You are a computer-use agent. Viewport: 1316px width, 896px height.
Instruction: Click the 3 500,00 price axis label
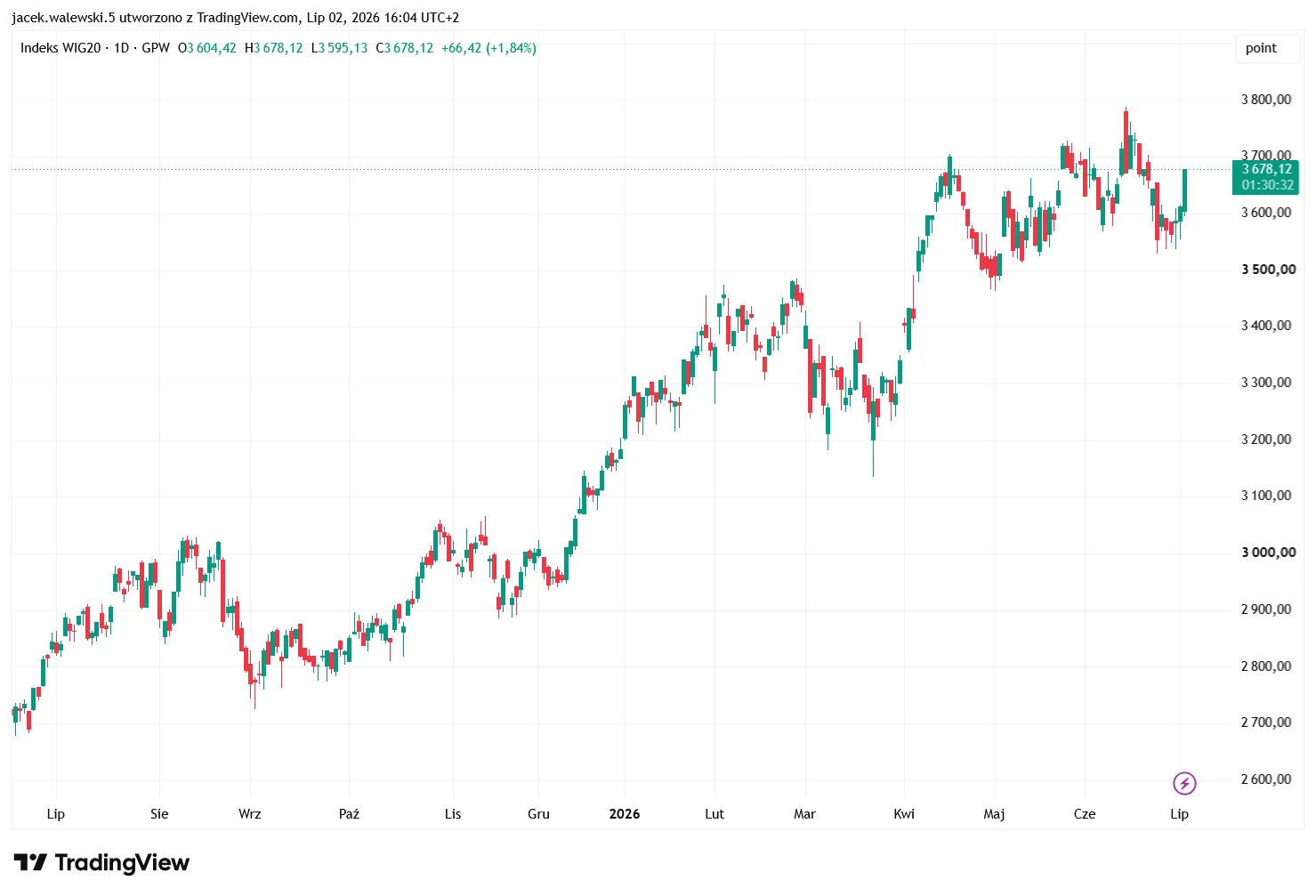pos(1268,270)
